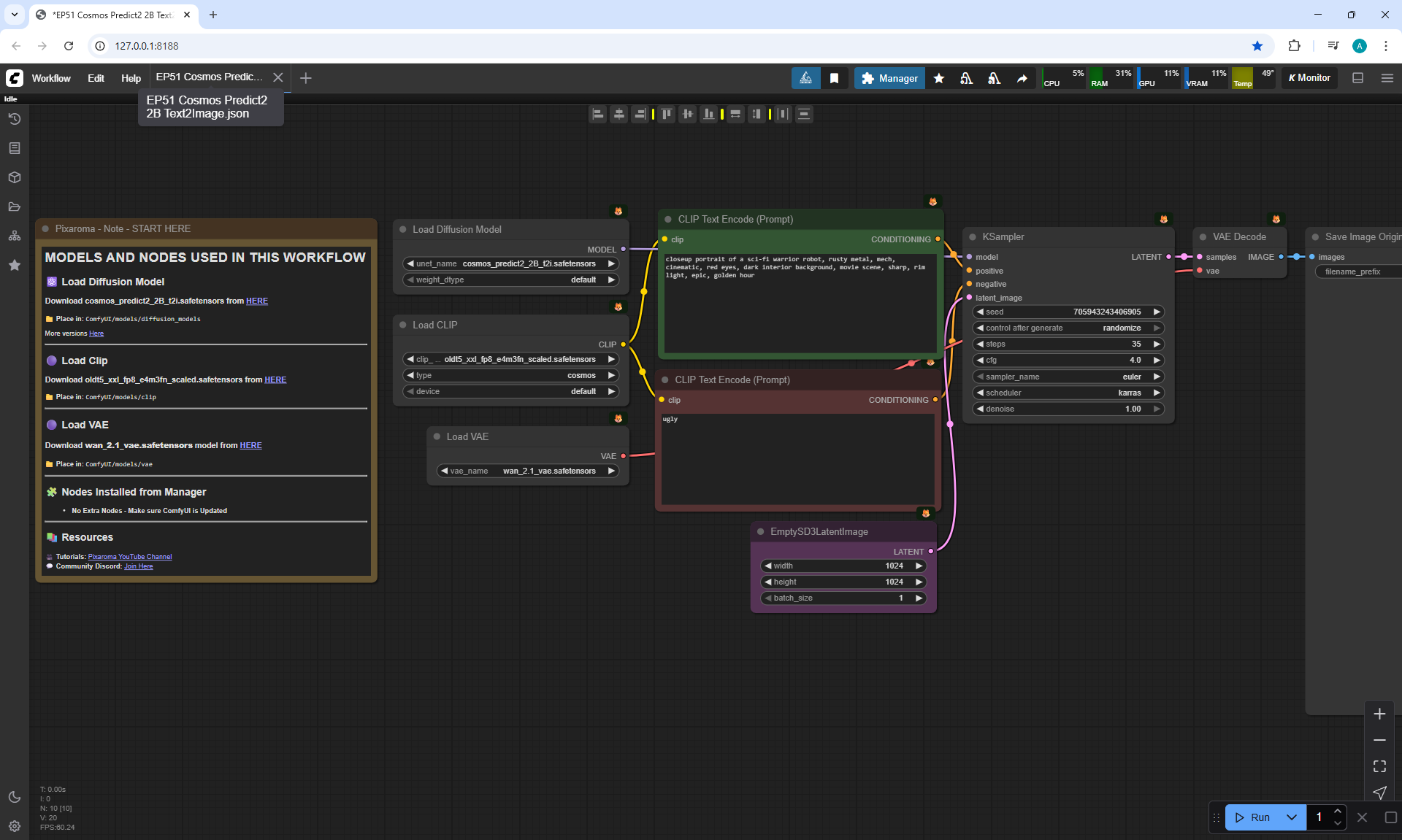Screen dimensions: 1402x840
Task: Click the ugly negative prompt text box
Action: point(797,458)
